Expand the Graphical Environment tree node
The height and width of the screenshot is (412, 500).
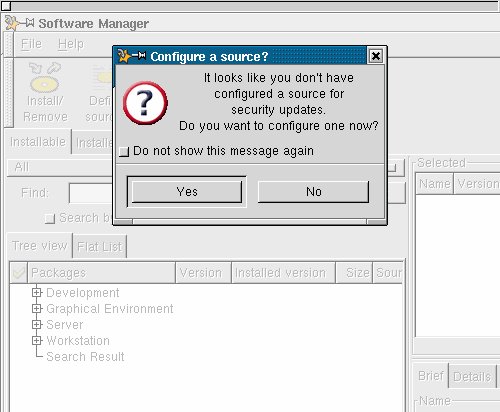pos(37,308)
